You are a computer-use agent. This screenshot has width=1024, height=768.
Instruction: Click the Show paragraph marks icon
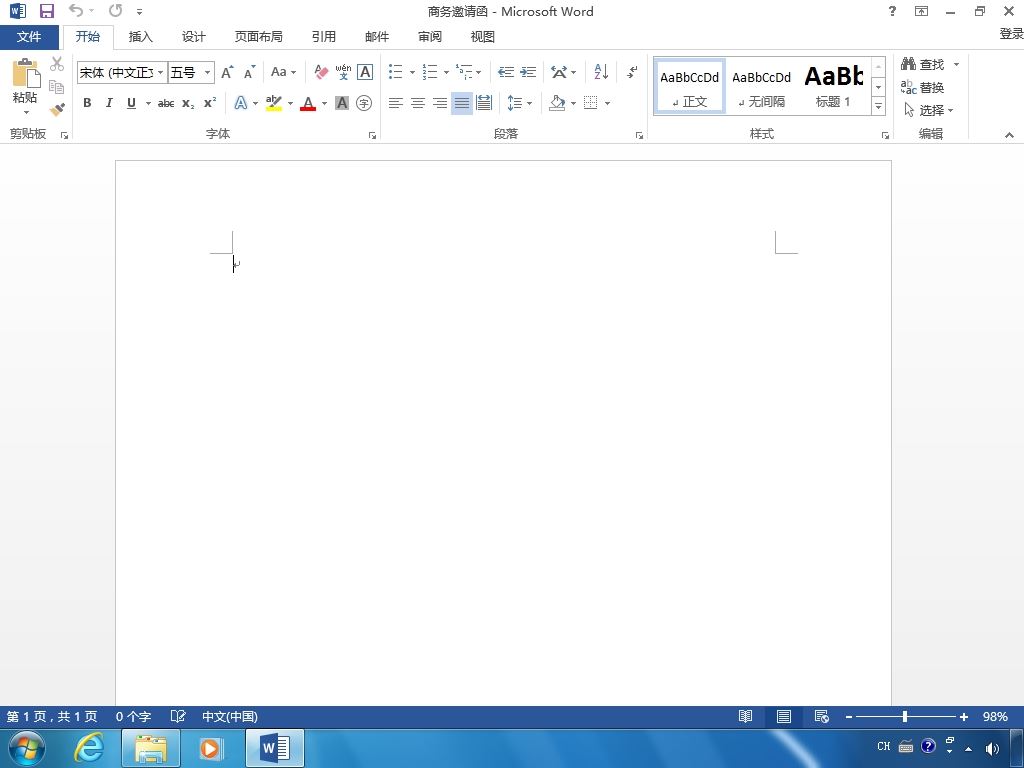point(632,72)
